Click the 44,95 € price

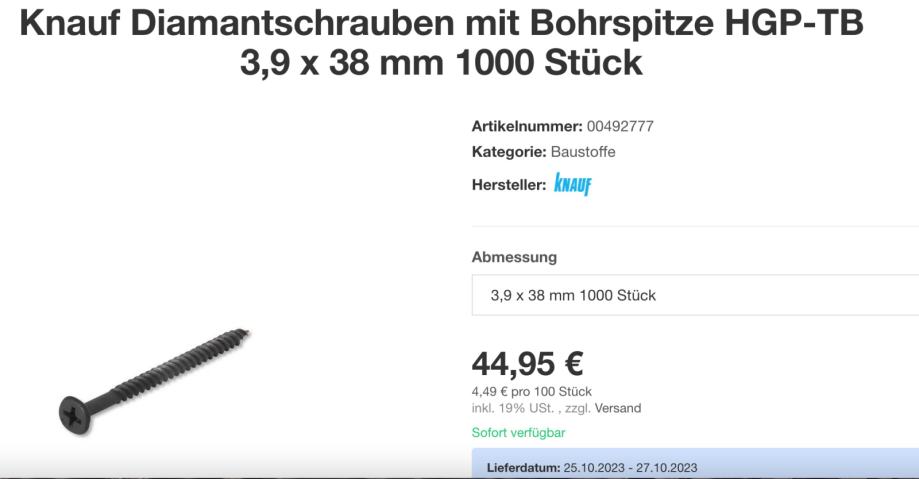tap(527, 364)
